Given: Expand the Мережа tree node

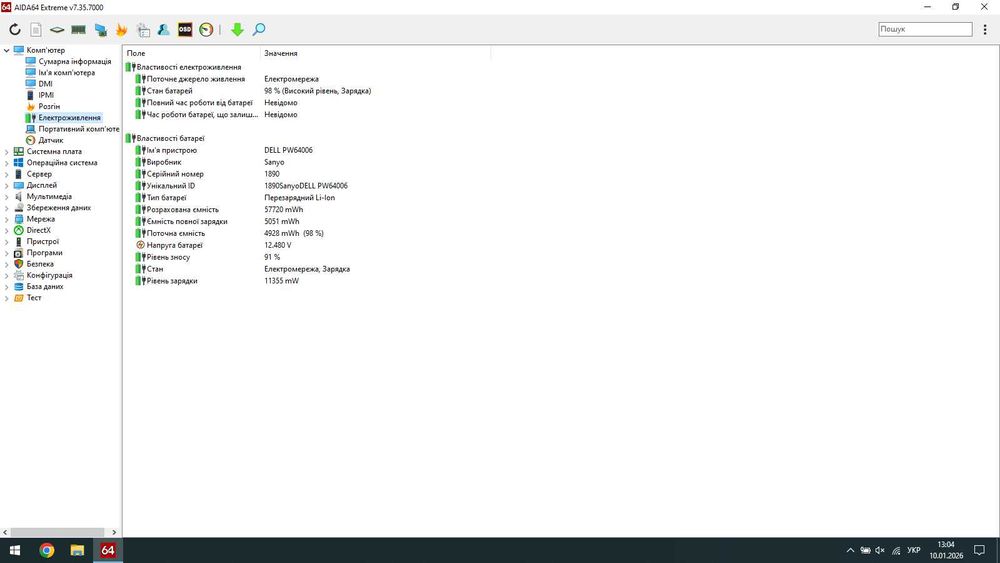Looking at the screenshot, I should 6,219.
